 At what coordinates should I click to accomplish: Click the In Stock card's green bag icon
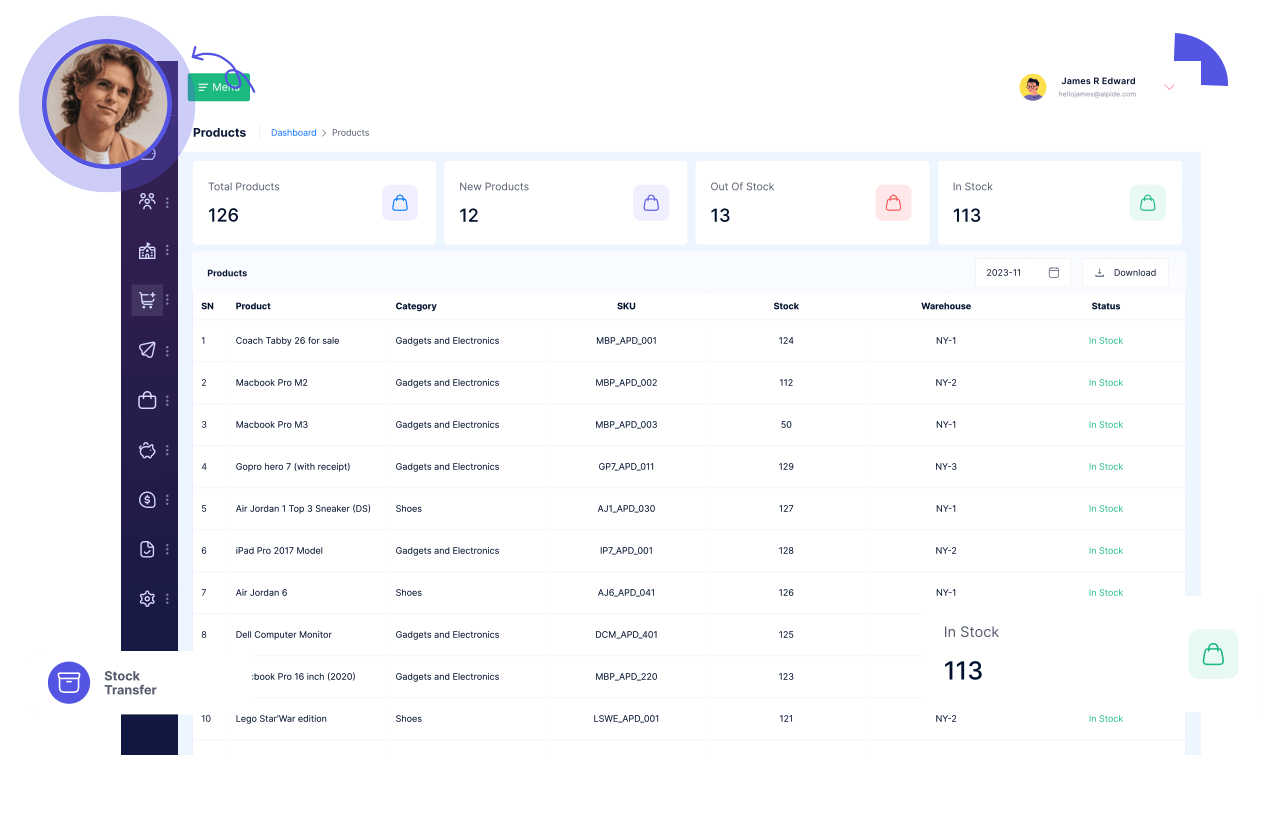point(1148,203)
